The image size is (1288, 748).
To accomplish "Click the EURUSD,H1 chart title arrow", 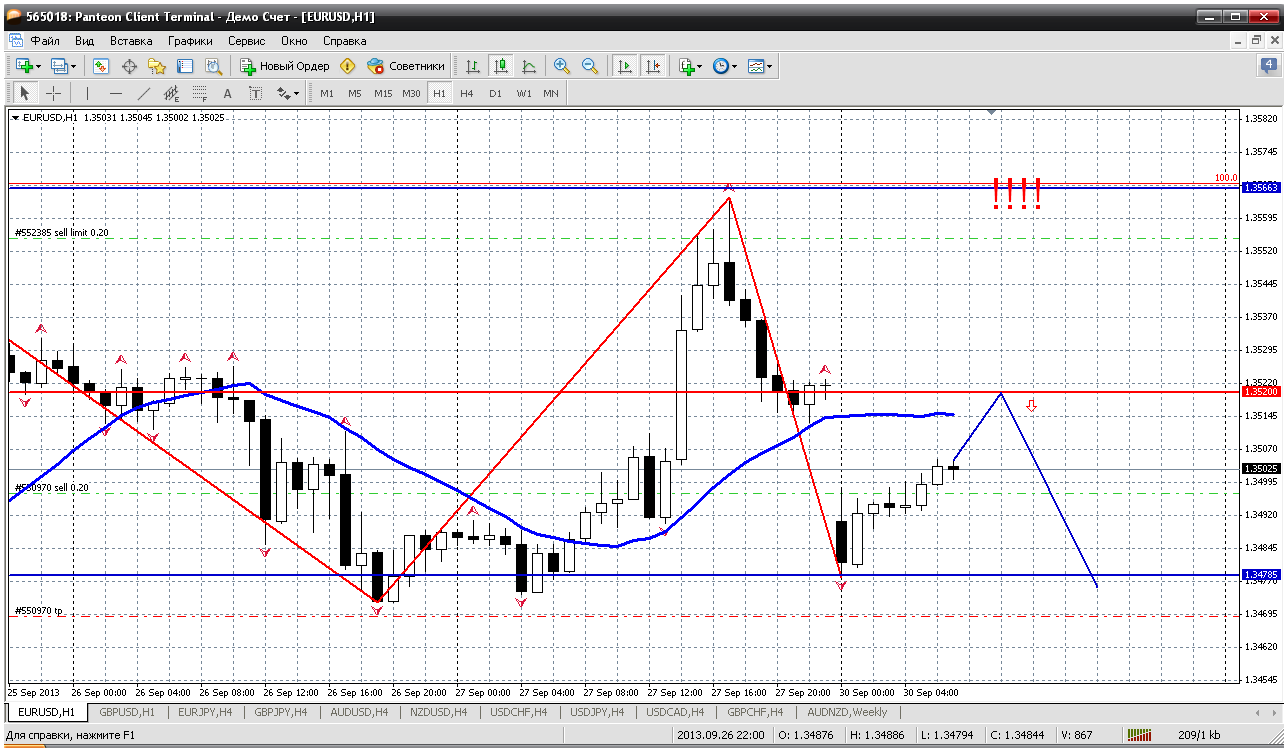I will click(15, 117).
